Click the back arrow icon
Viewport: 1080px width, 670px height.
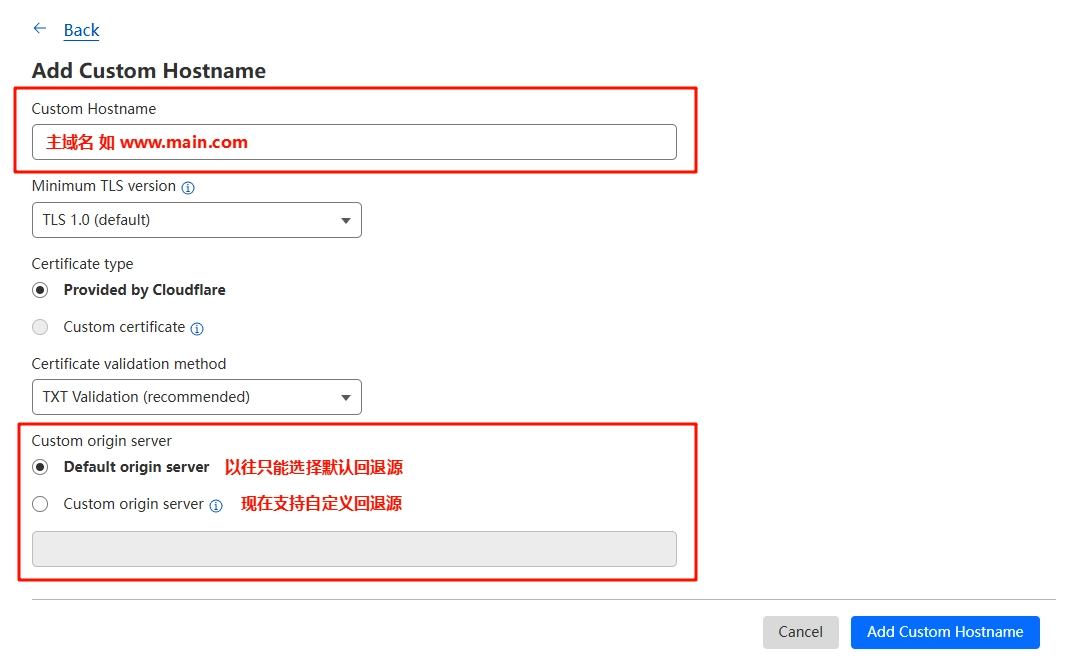40,29
